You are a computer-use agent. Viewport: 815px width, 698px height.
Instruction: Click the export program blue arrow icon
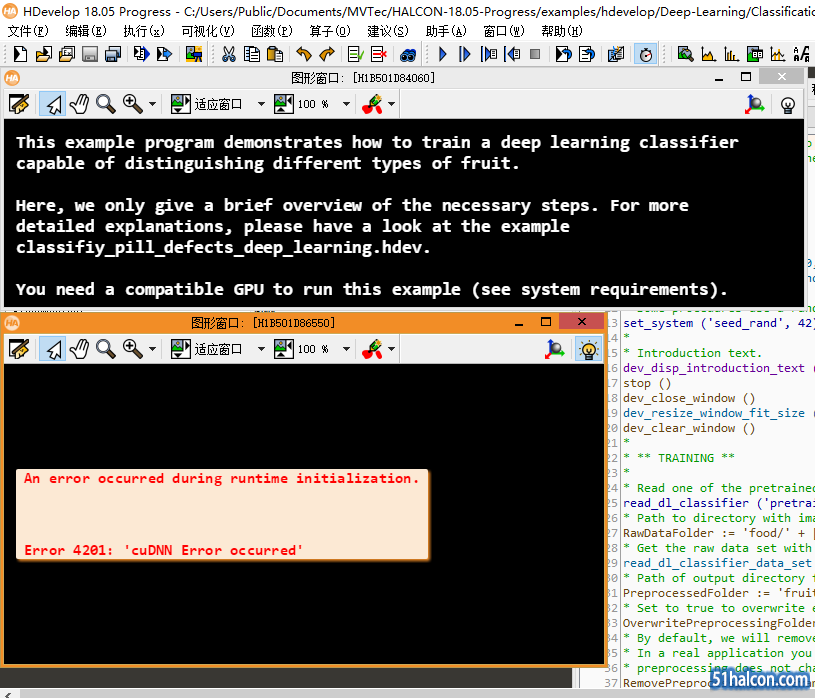coord(164,54)
